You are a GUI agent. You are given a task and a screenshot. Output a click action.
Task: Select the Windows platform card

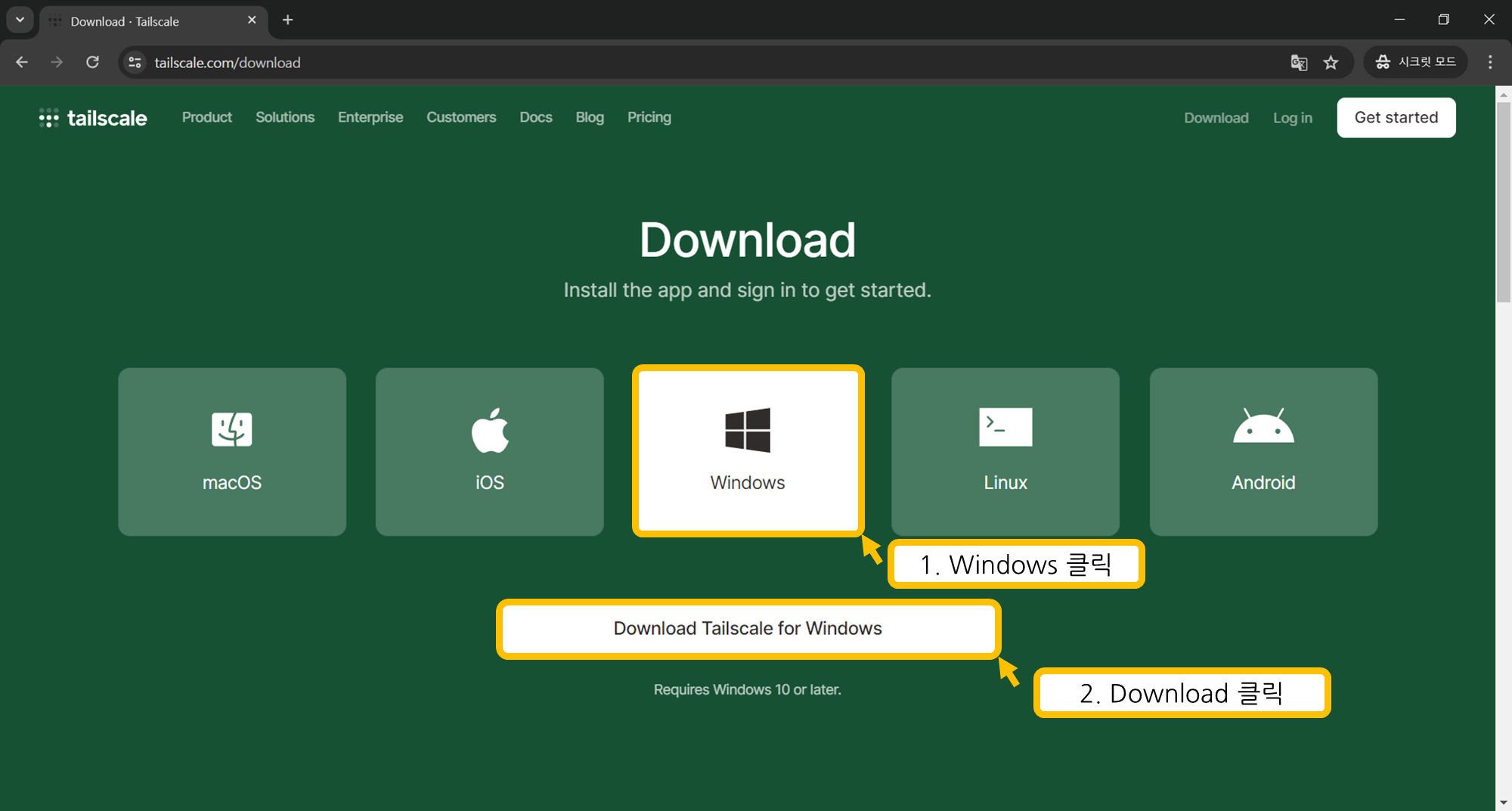[x=748, y=452]
